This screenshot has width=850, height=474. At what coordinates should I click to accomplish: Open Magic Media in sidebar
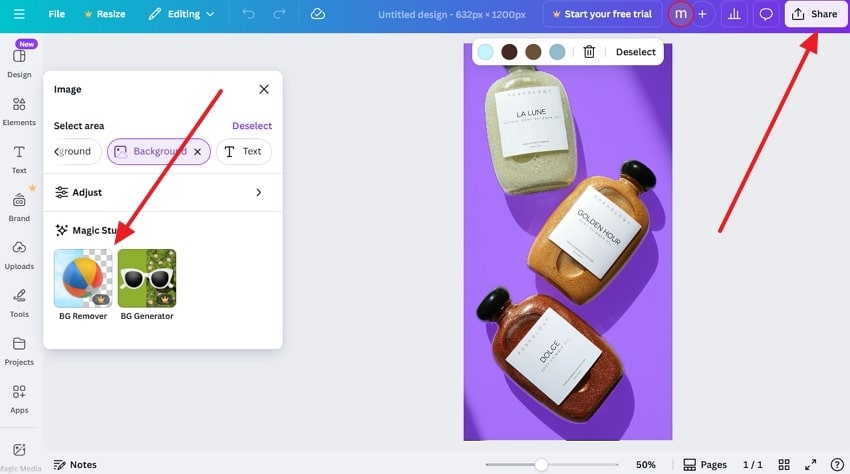pos(20,457)
